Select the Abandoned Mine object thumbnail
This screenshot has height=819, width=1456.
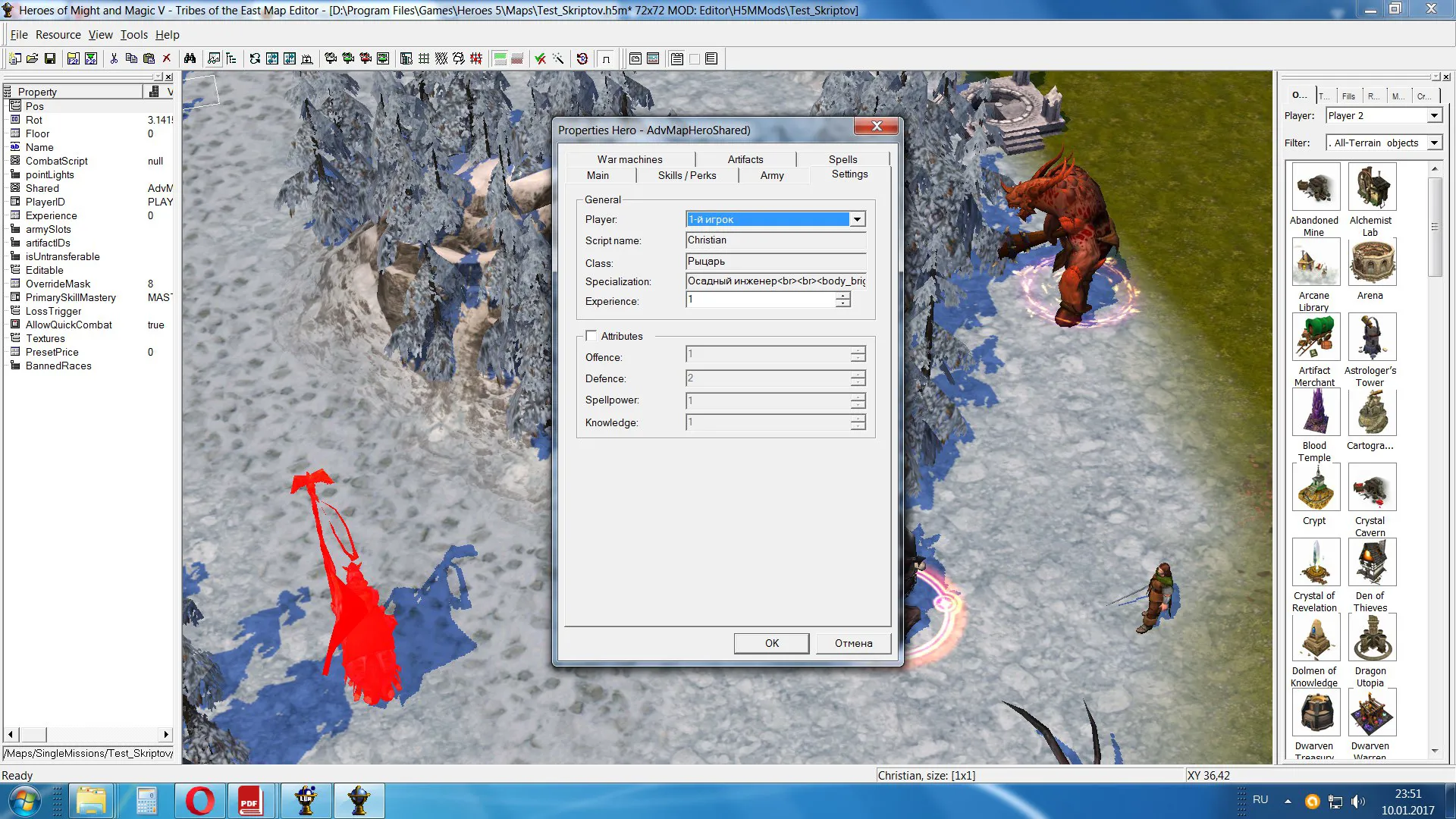[x=1316, y=187]
